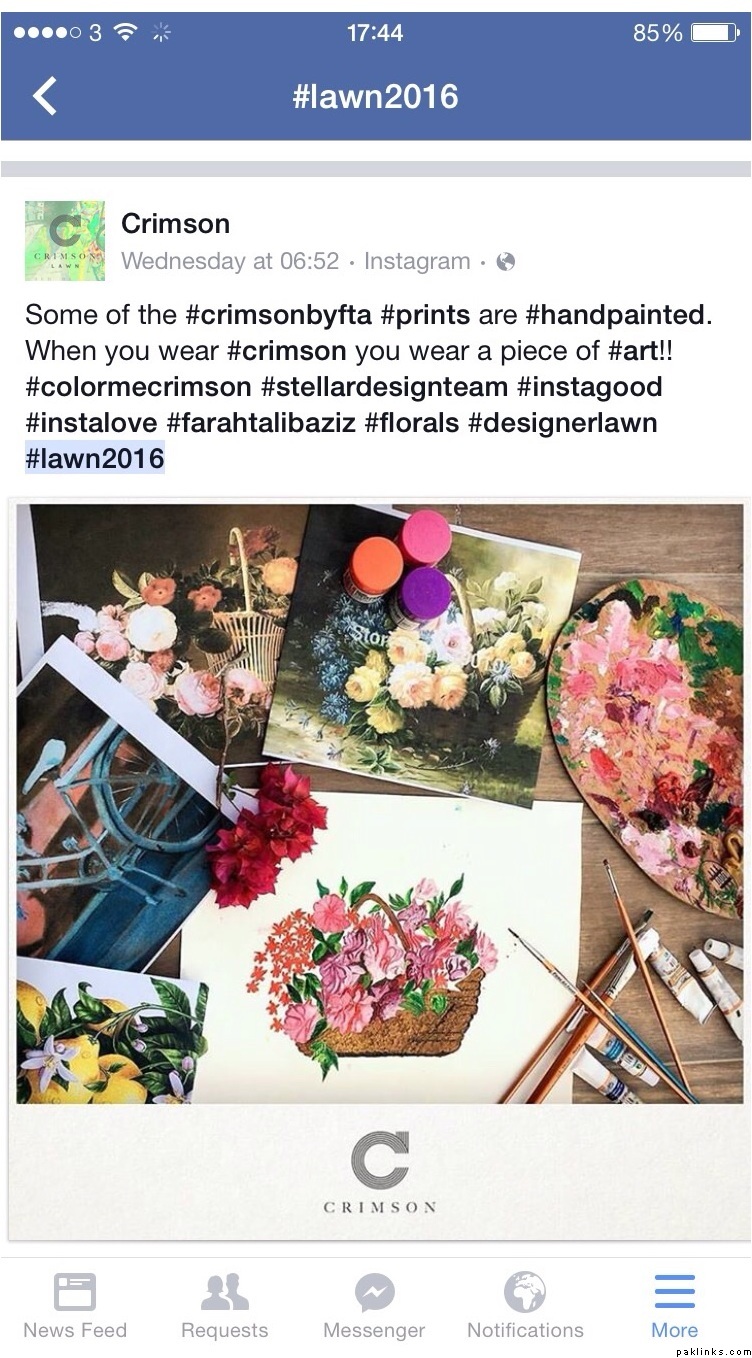The width and height of the screenshot is (752, 1358).
Task: Open the Crimson page name link
Action: pos(175,223)
